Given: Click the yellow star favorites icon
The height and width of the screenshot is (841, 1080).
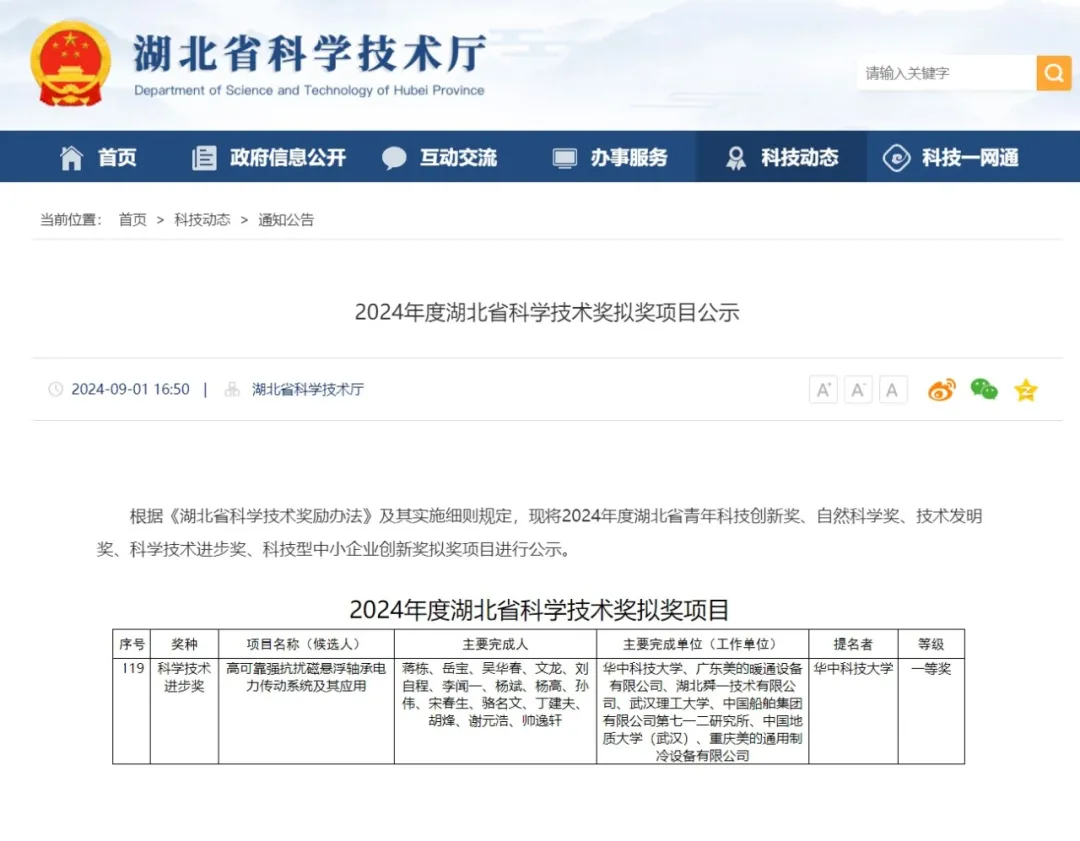Looking at the screenshot, I should click(x=1026, y=390).
